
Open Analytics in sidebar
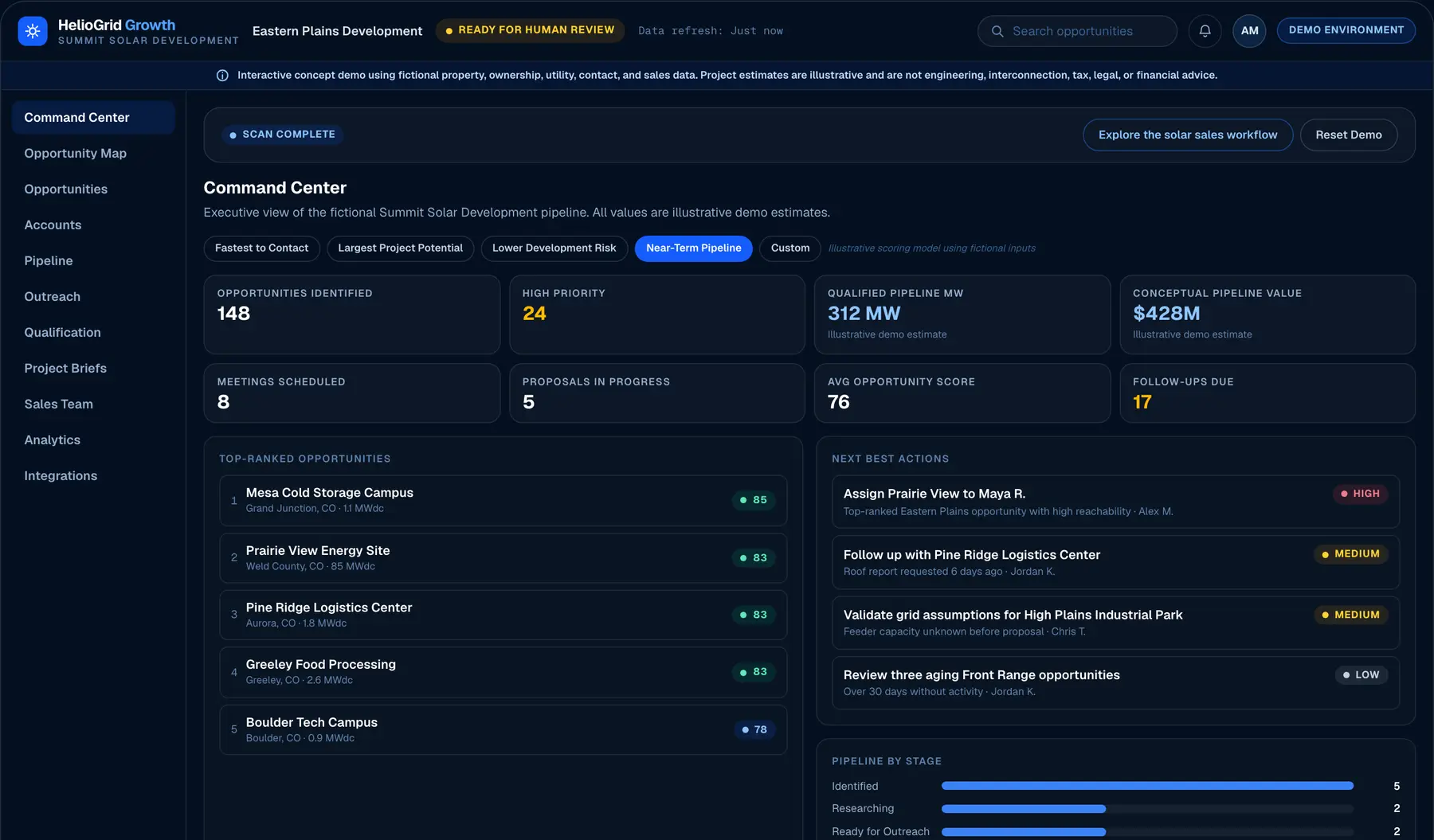click(93, 440)
